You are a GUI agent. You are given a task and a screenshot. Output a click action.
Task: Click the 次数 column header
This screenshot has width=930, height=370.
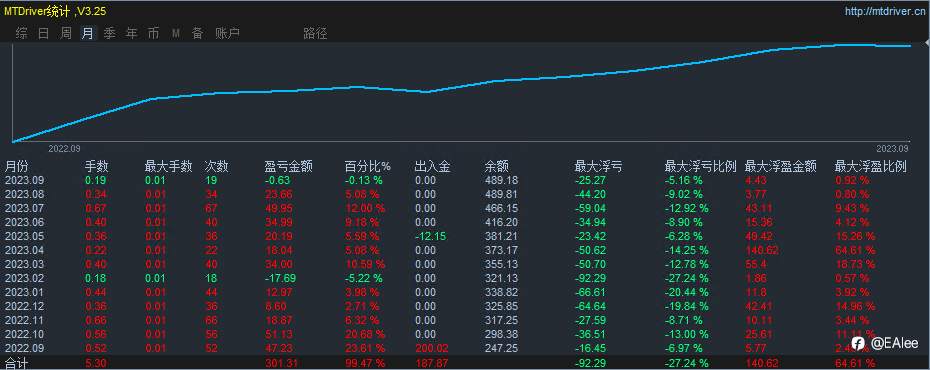click(x=216, y=167)
